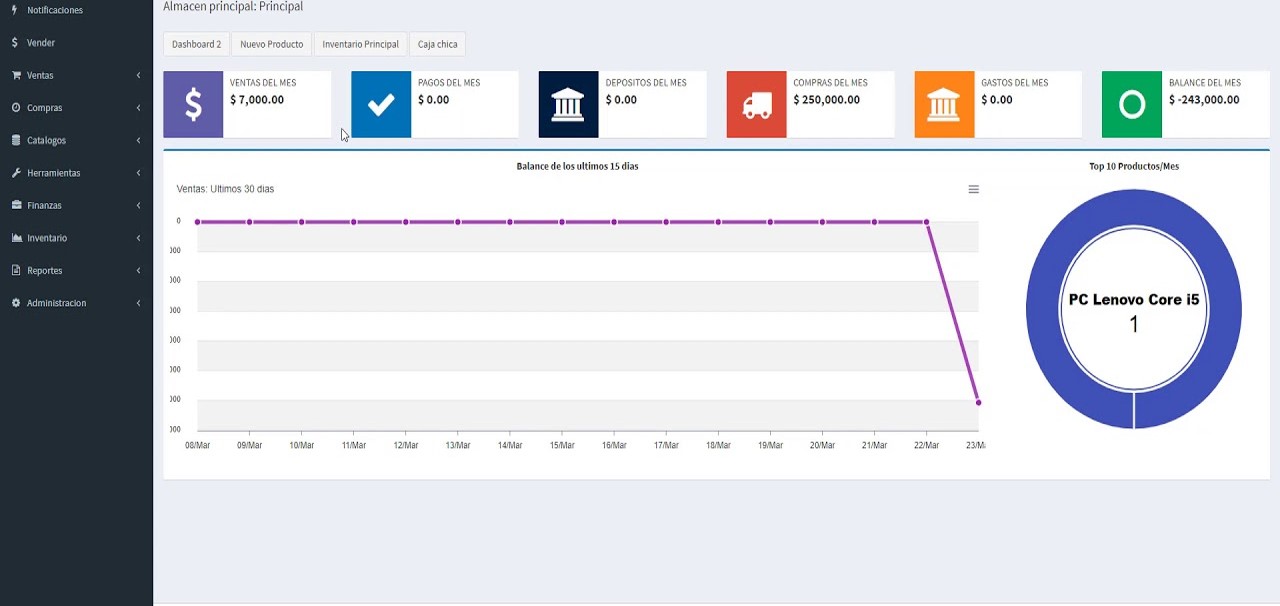
Task: Open the Reportes sidebar menu
Action: pyautogui.click(x=44, y=270)
